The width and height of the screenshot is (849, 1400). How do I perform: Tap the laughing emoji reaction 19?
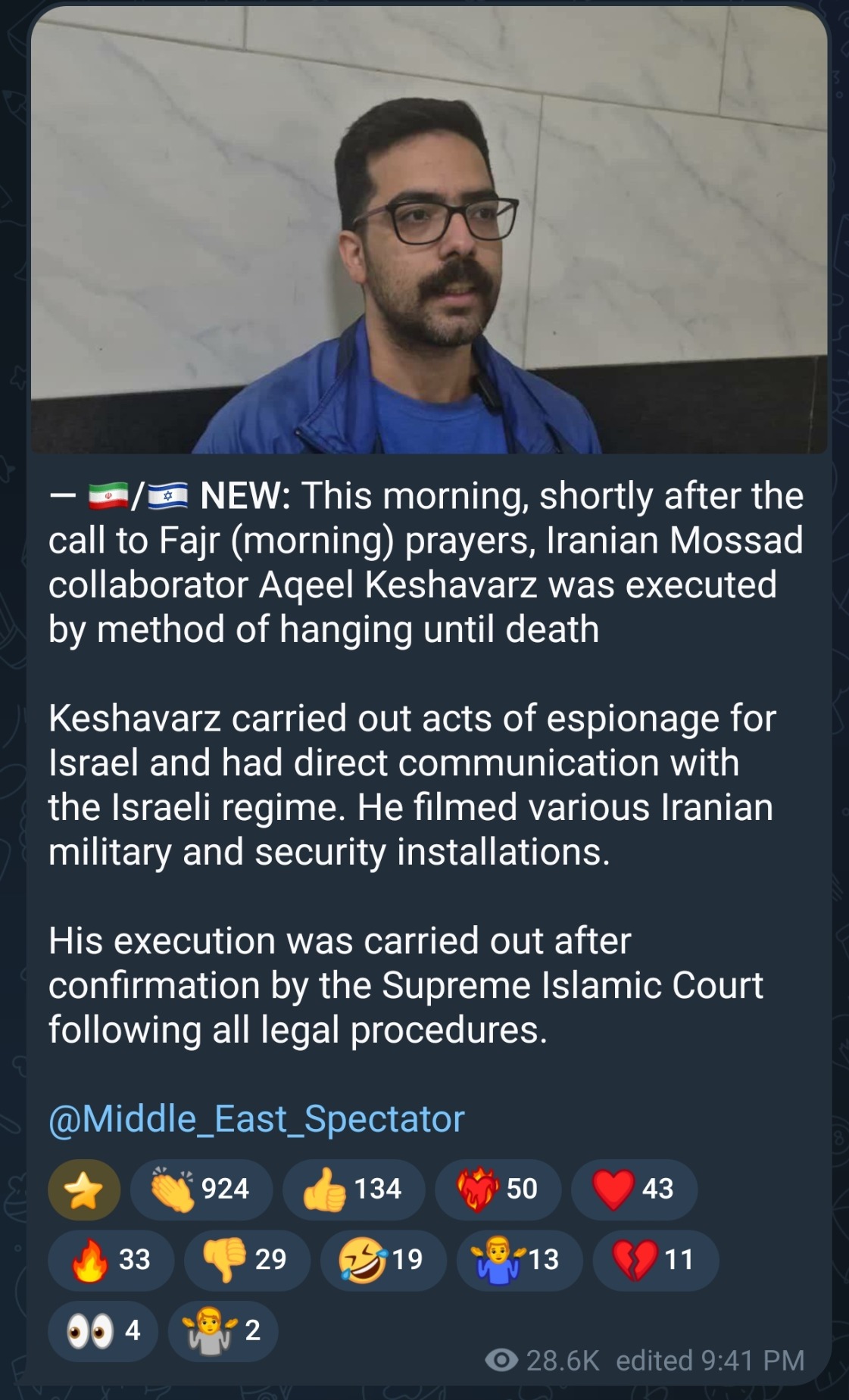click(x=383, y=1260)
